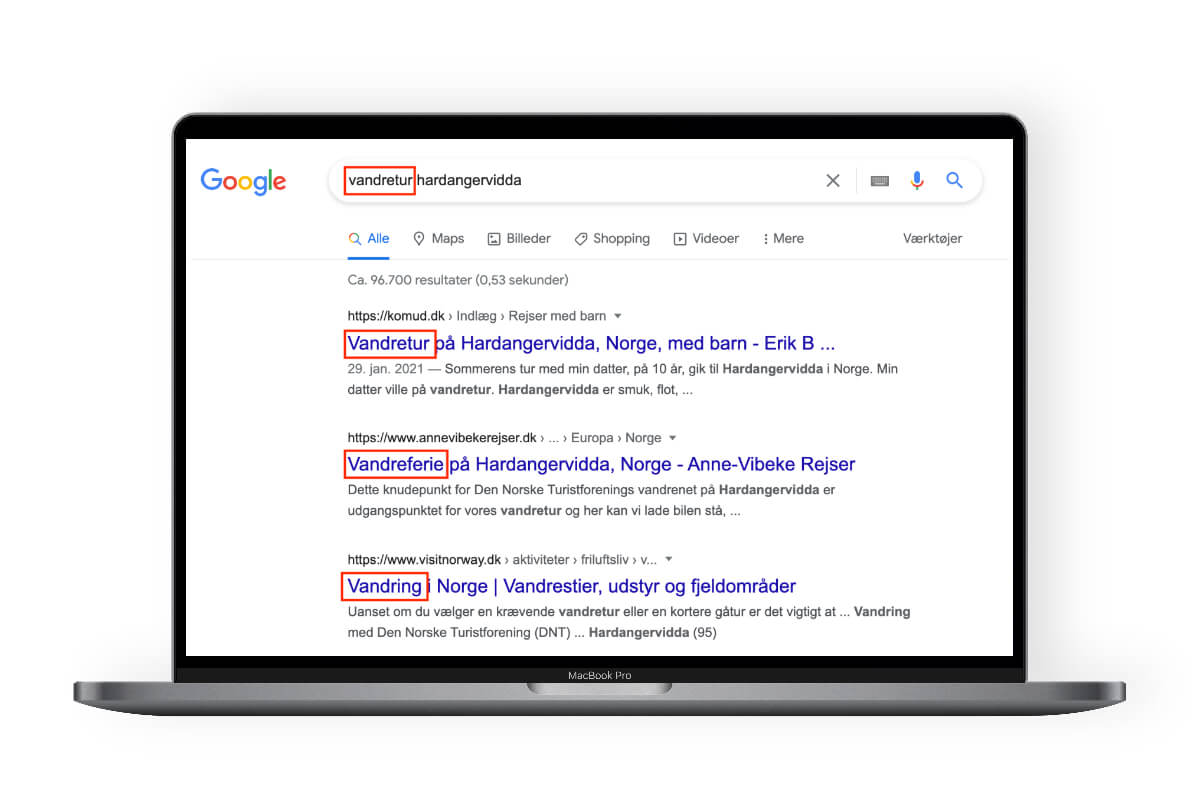
Task: Expand dropdown arrow beside komud.dk URL
Action: (x=618, y=317)
